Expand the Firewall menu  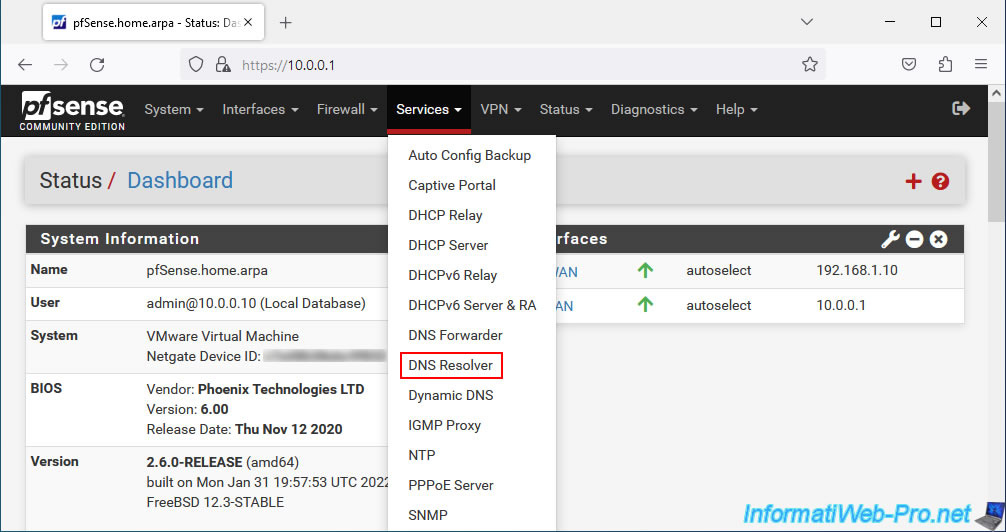(x=347, y=110)
